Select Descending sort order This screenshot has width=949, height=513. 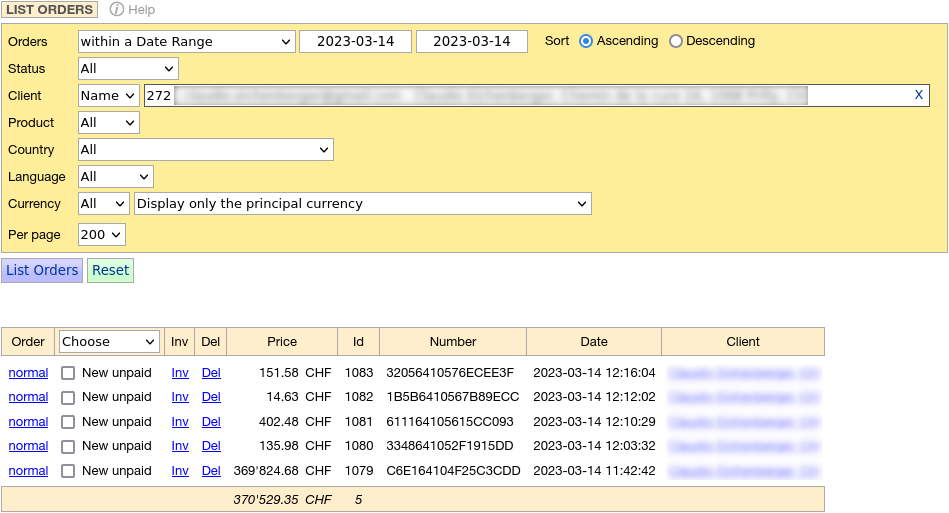(x=676, y=41)
